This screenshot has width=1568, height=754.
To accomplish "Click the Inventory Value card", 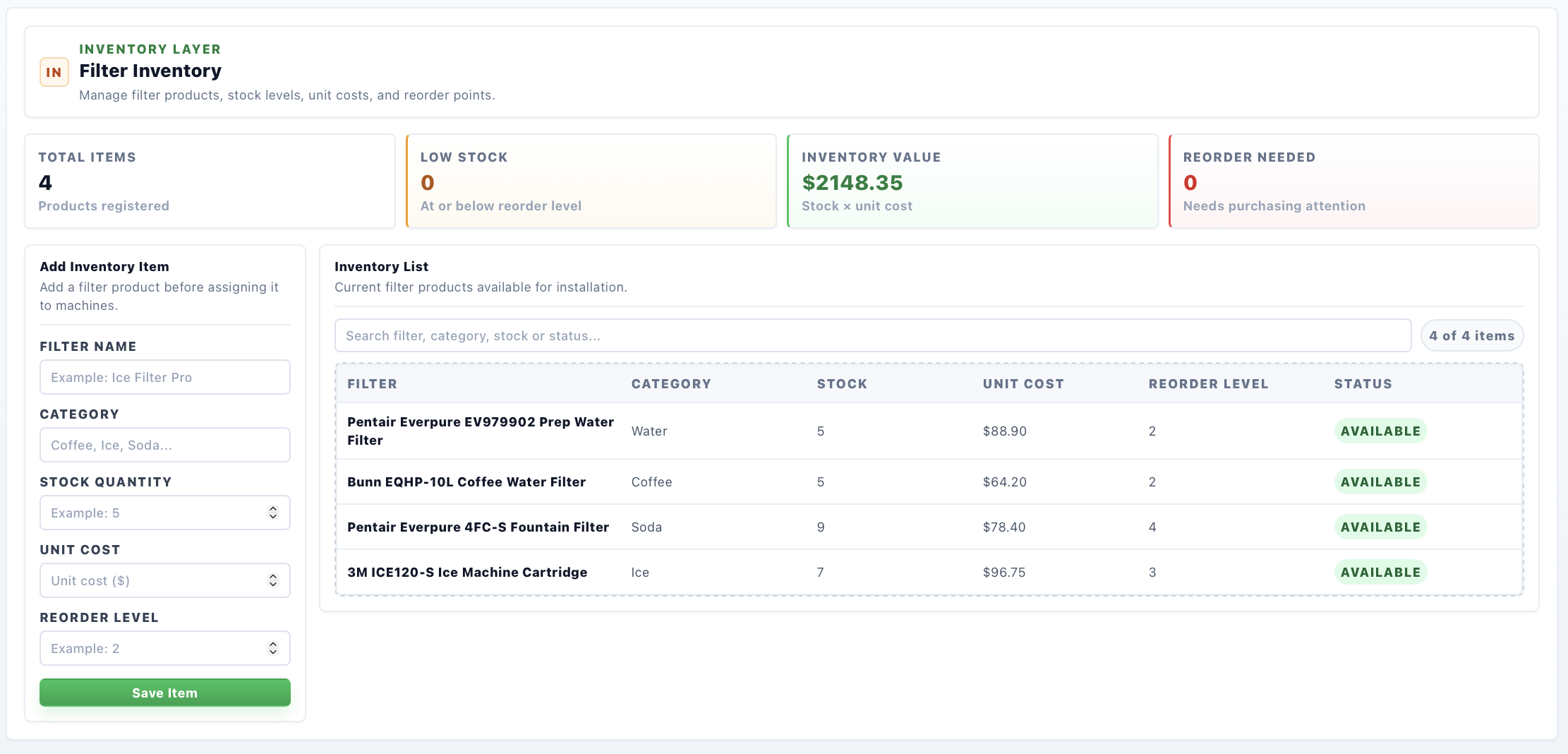I will click(x=972, y=181).
